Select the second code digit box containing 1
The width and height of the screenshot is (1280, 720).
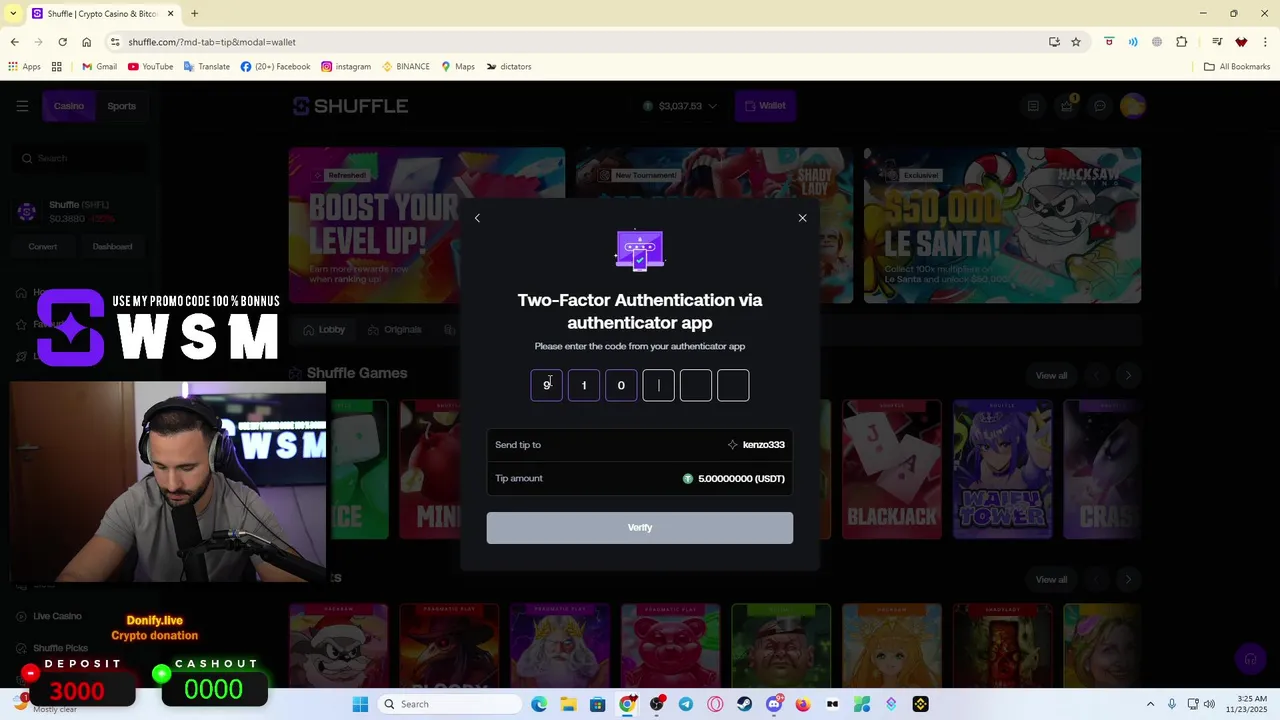tap(584, 385)
